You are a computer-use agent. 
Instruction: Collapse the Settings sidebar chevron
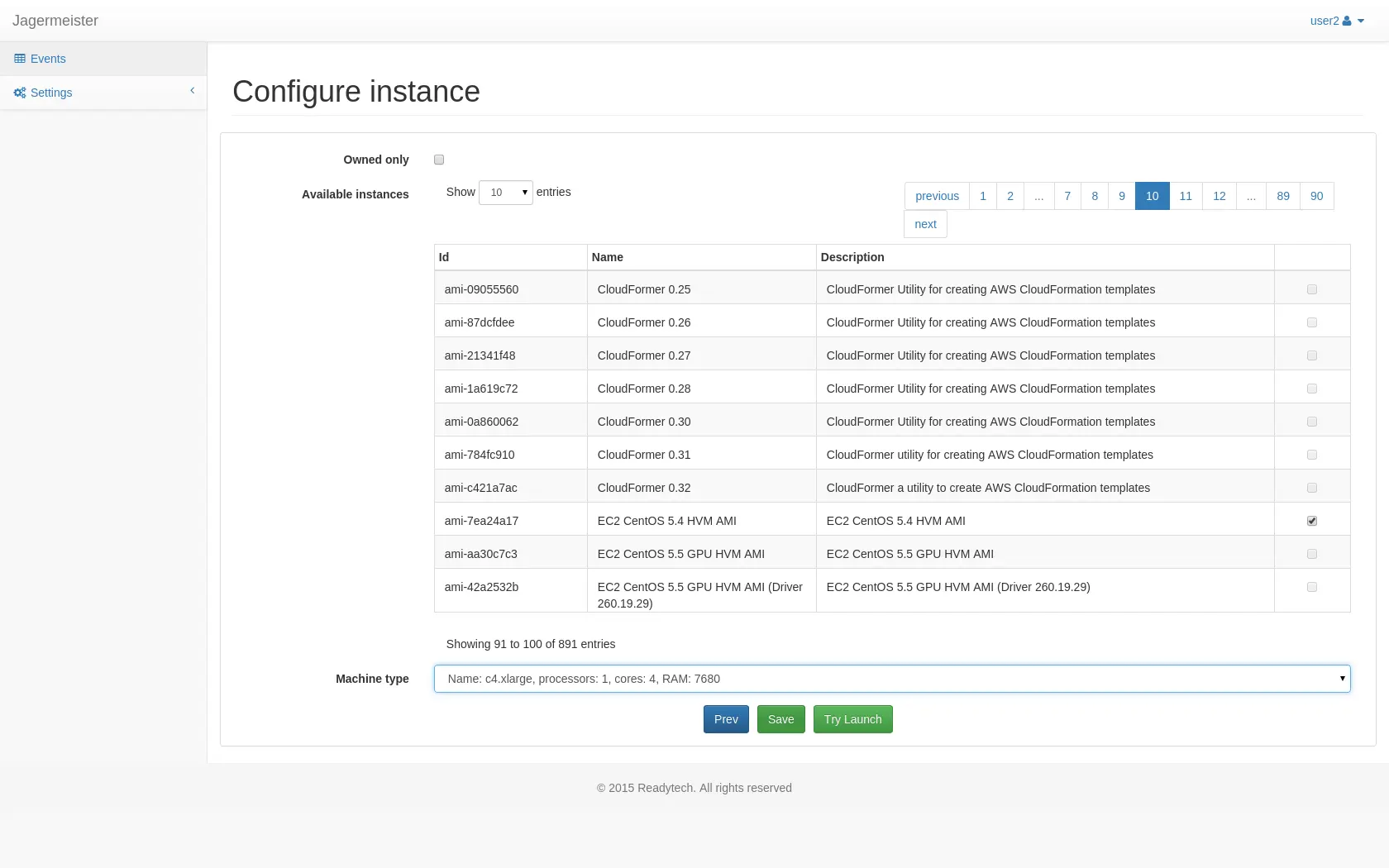coord(193,91)
